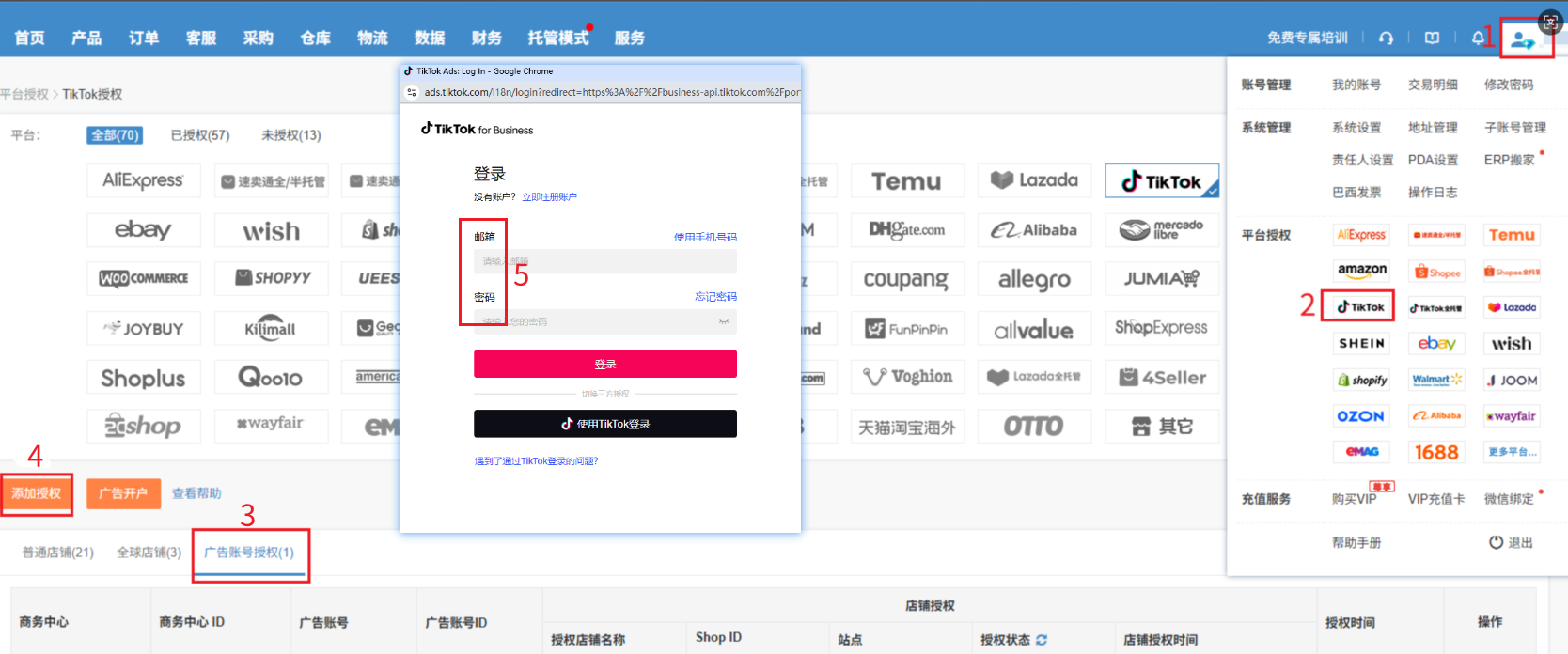Select TikTok logo in the platform grid

coord(1162,180)
